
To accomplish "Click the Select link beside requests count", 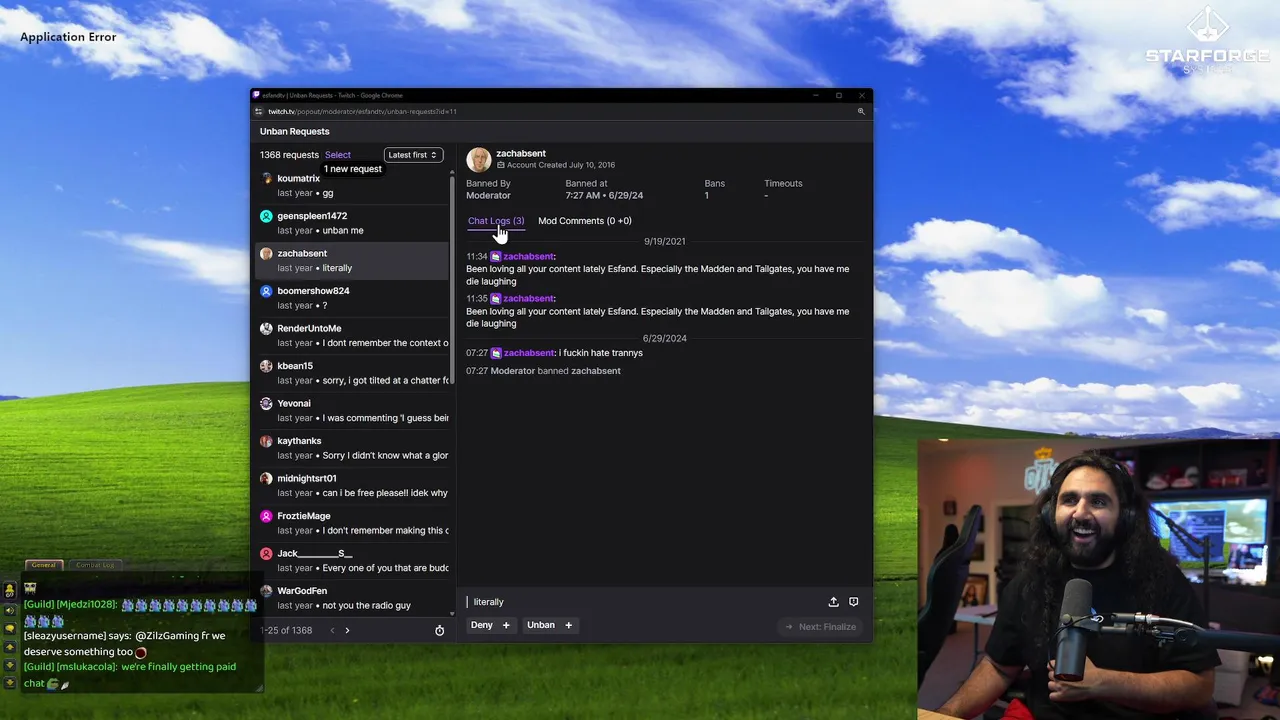I will pyautogui.click(x=338, y=155).
